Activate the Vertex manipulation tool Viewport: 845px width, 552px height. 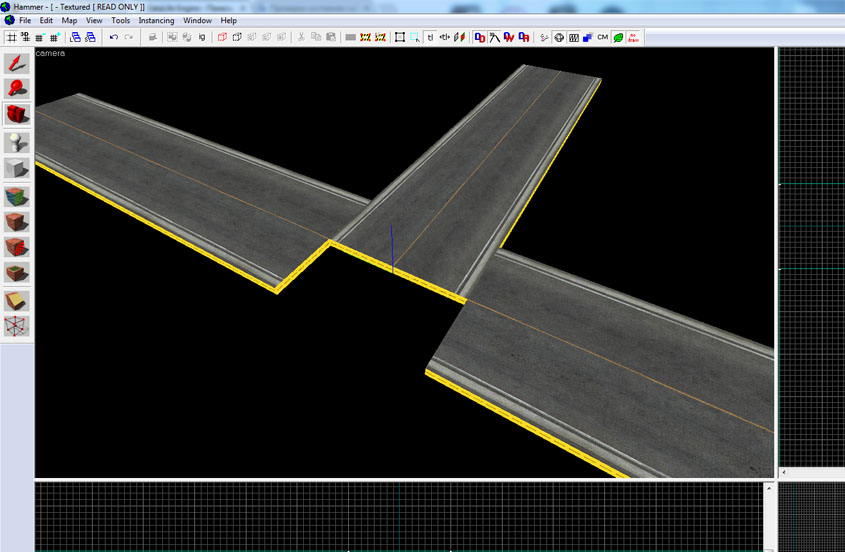click(17, 326)
